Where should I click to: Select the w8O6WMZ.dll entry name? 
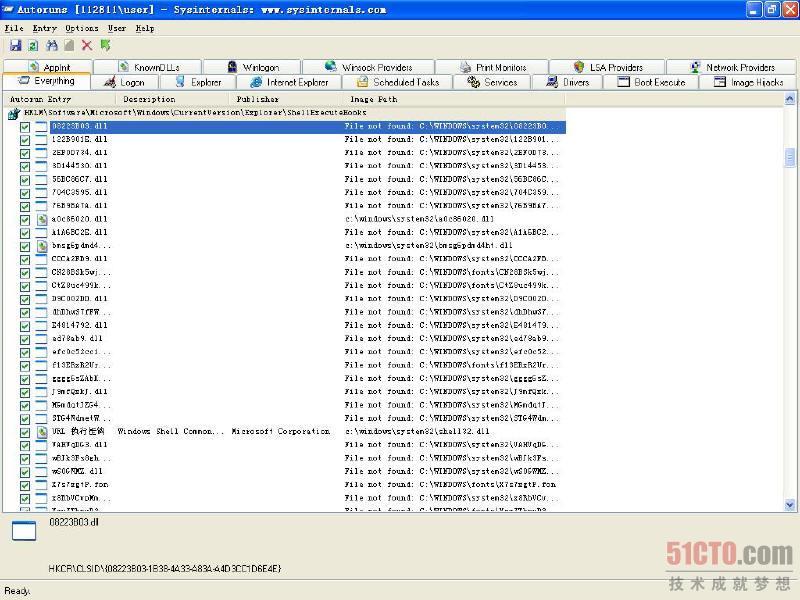[x=77, y=471]
